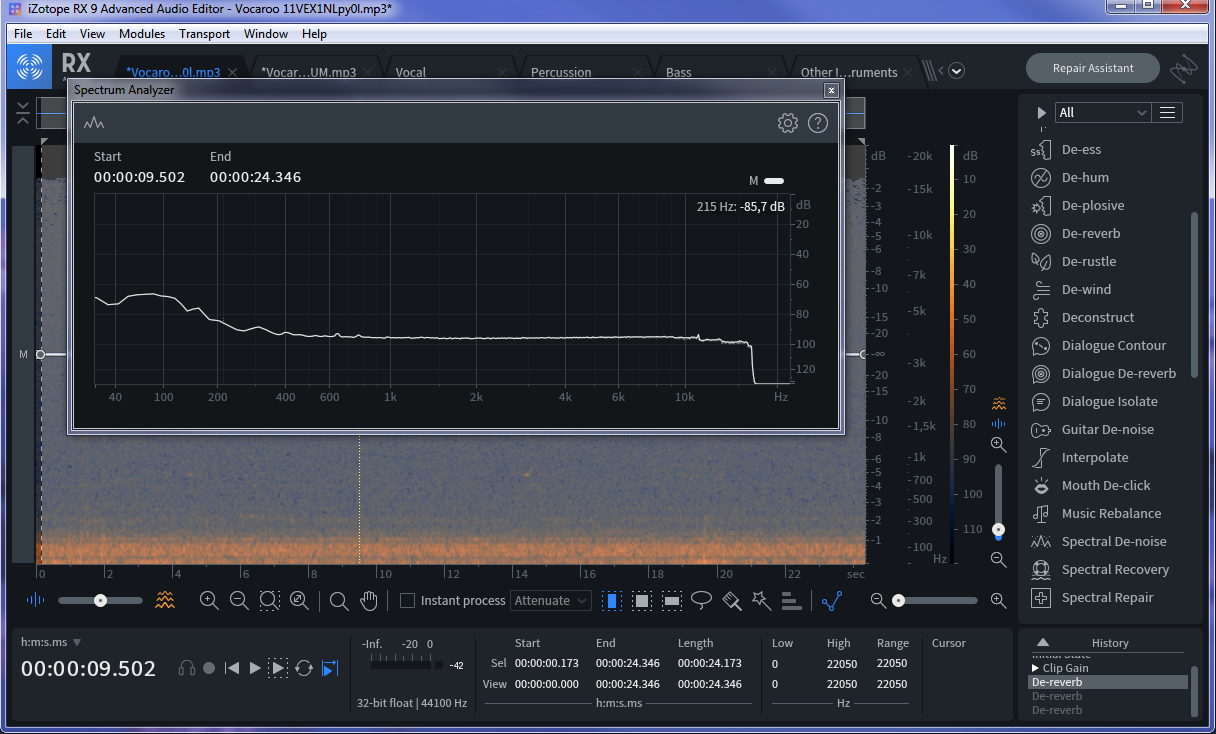Viewport: 1216px width, 734px height.
Task: Open the Attenuate instant process dropdown
Action: (x=551, y=601)
